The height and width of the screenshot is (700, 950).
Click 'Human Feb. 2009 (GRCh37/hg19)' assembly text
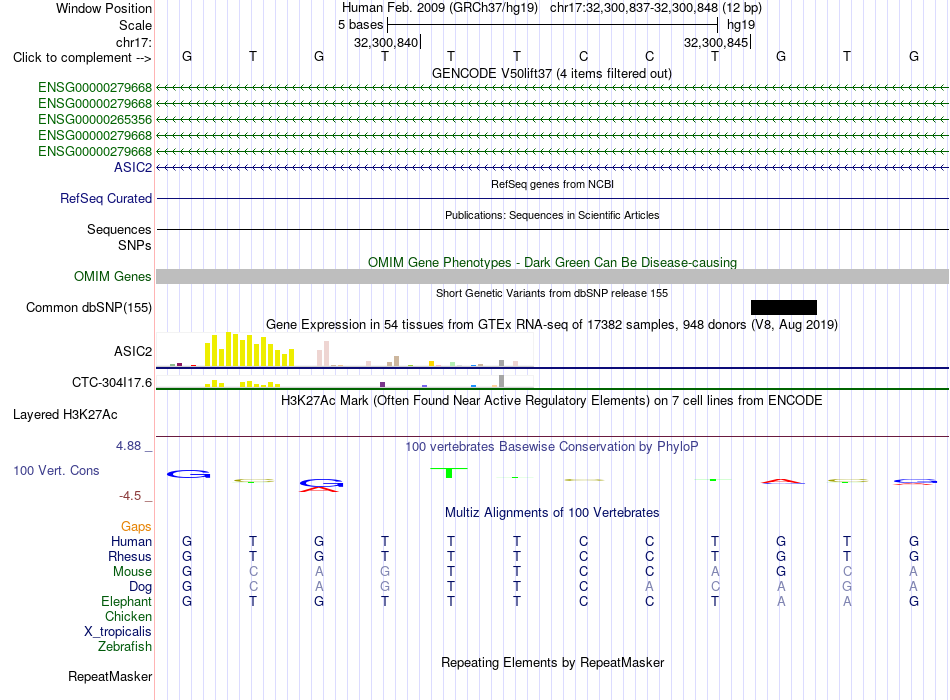440,8
